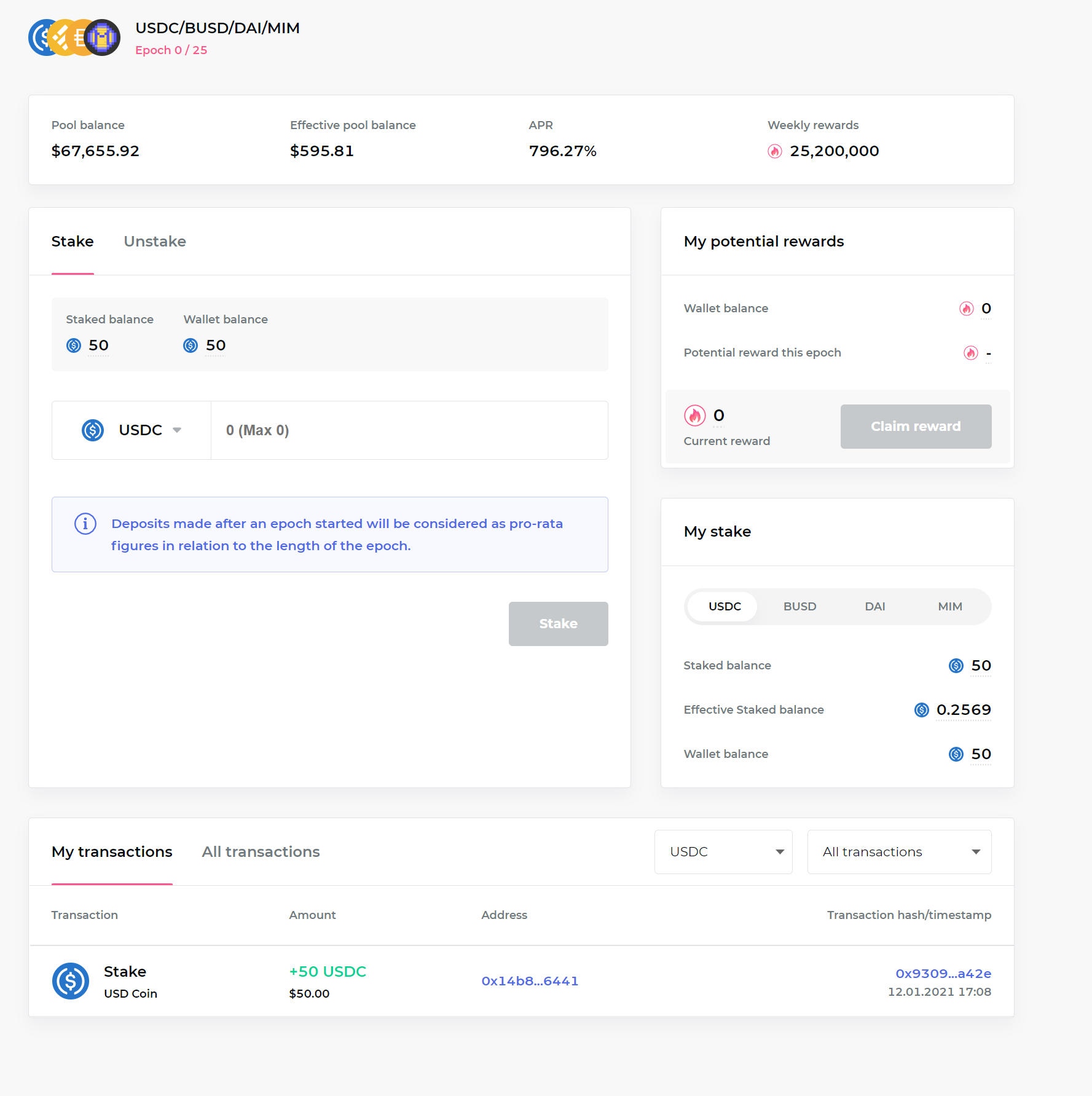The image size is (1092, 1096).
Task: Open transaction hash link 0x9309...a42e
Action: [943, 974]
